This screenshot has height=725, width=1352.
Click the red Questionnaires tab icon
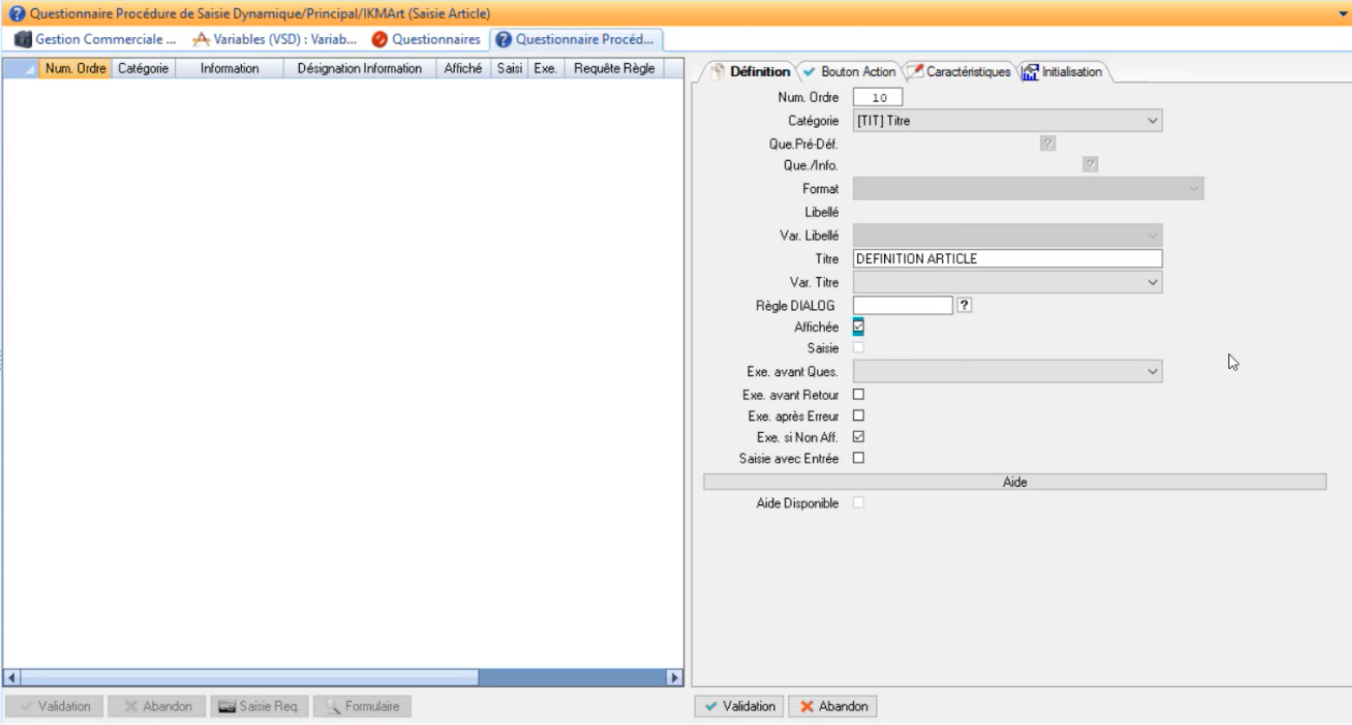379,40
